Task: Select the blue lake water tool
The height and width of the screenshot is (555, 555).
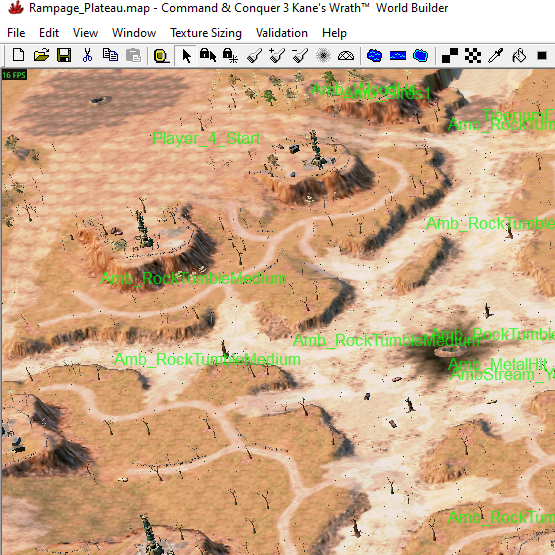Action: point(374,56)
